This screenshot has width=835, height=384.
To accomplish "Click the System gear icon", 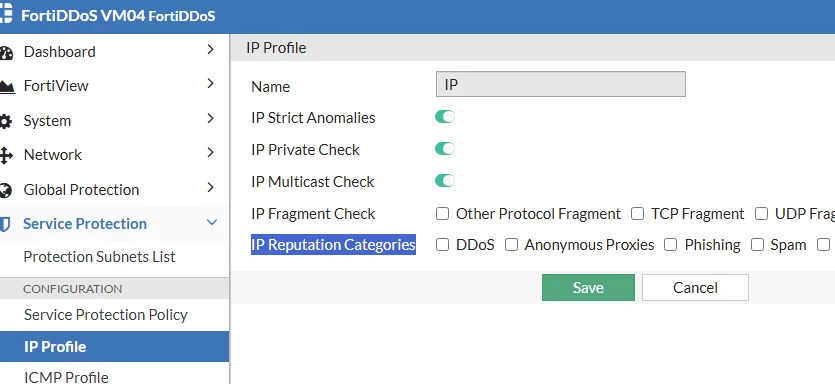I will (5, 121).
